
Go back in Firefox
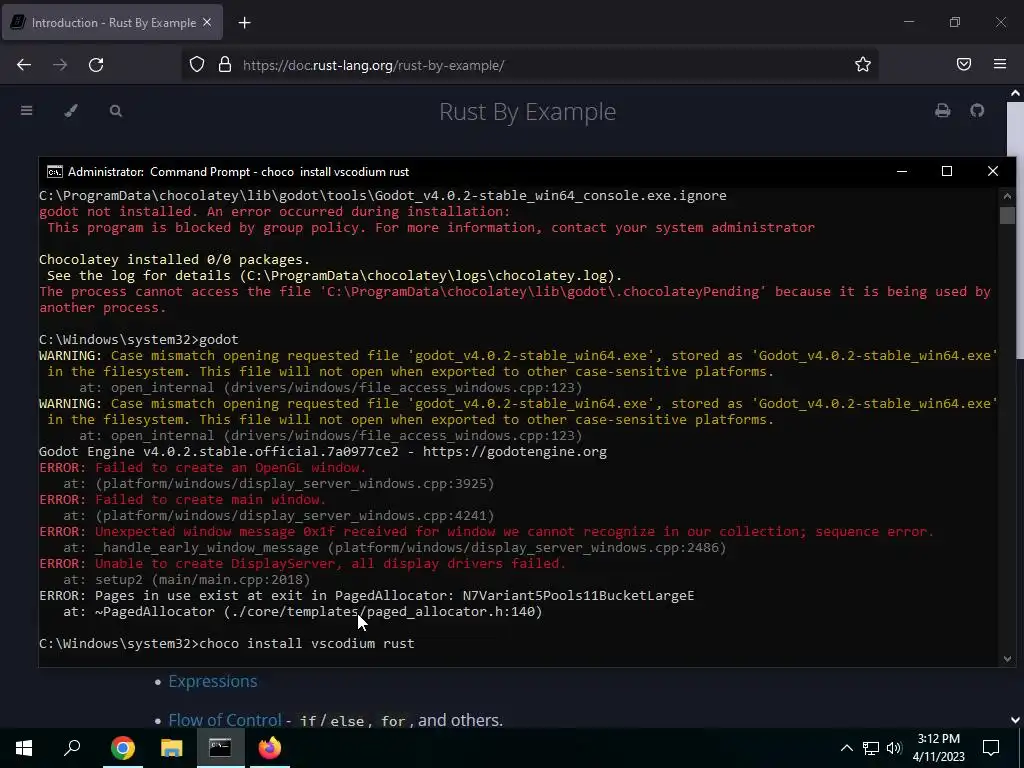pyautogui.click(x=24, y=65)
